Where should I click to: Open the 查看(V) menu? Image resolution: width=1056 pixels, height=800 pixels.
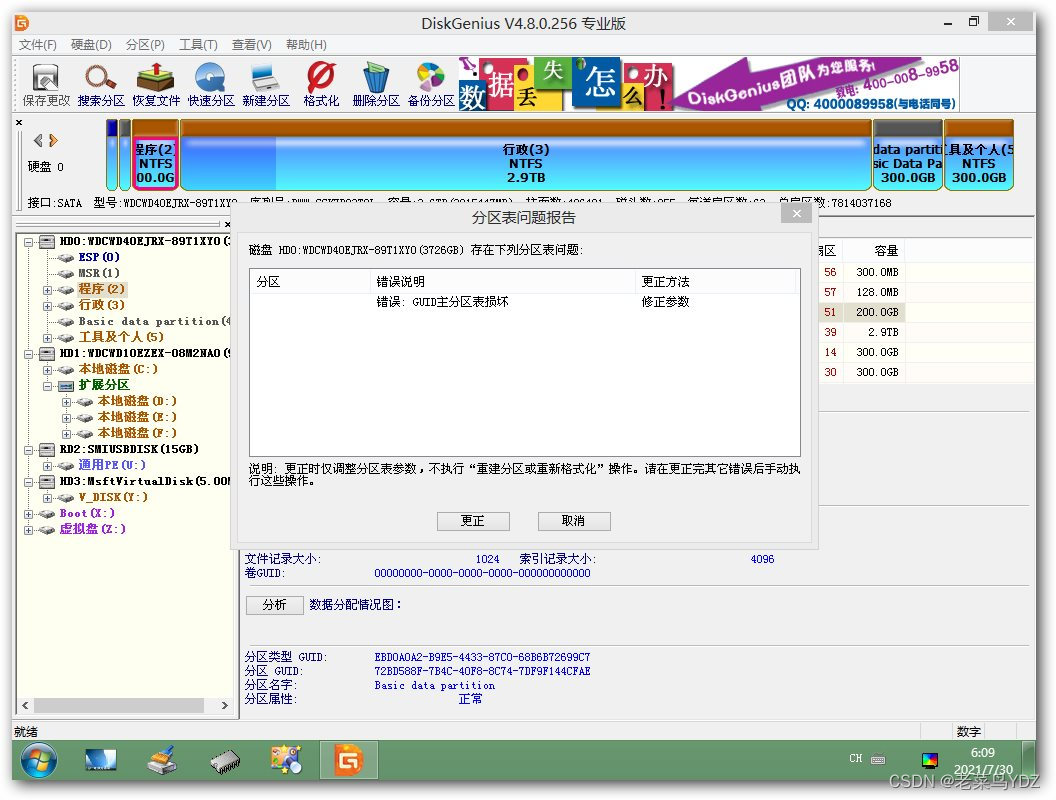[251, 44]
